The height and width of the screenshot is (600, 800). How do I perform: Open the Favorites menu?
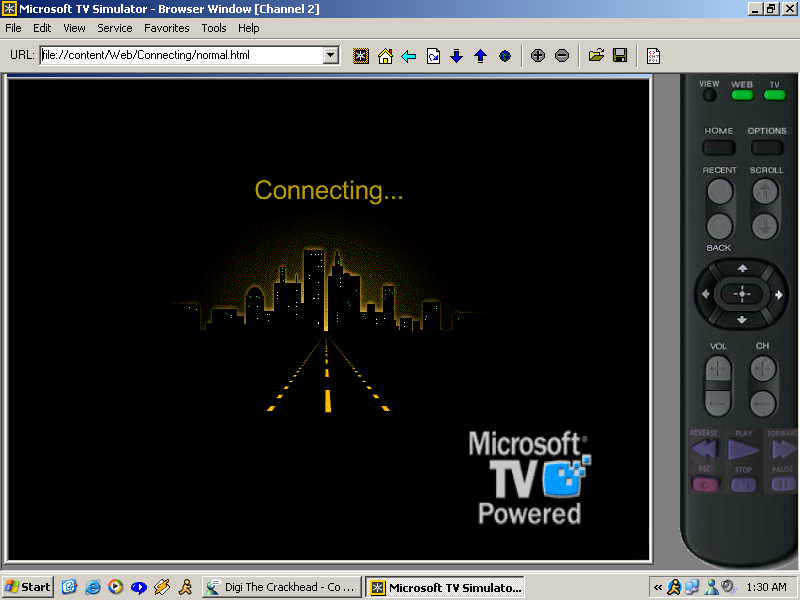point(166,28)
